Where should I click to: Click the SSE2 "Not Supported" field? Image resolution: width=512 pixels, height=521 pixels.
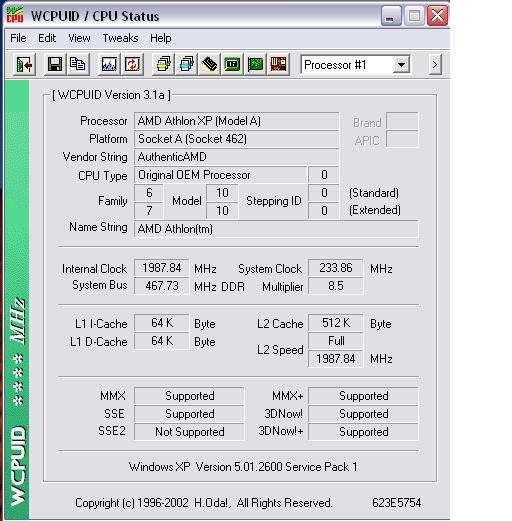[x=189, y=432]
